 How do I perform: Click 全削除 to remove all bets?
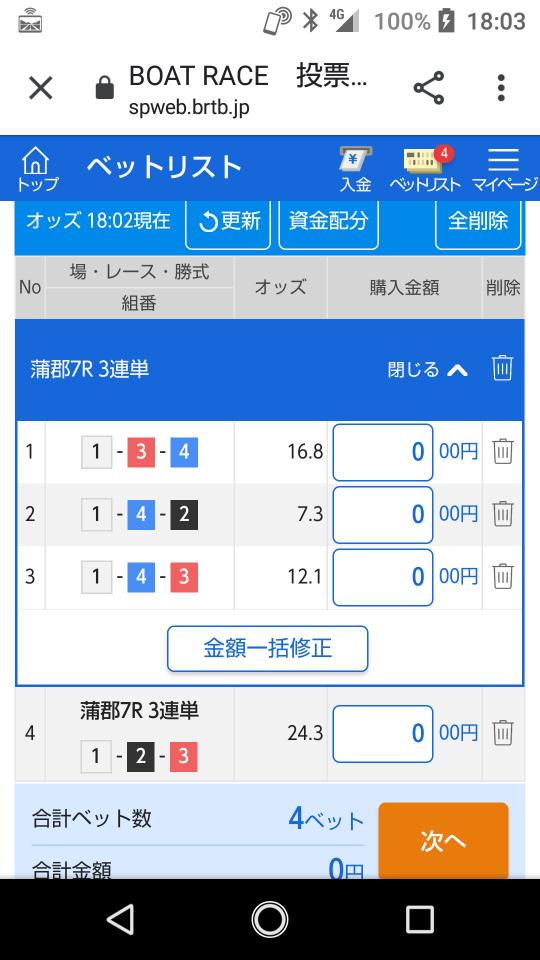point(478,221)
